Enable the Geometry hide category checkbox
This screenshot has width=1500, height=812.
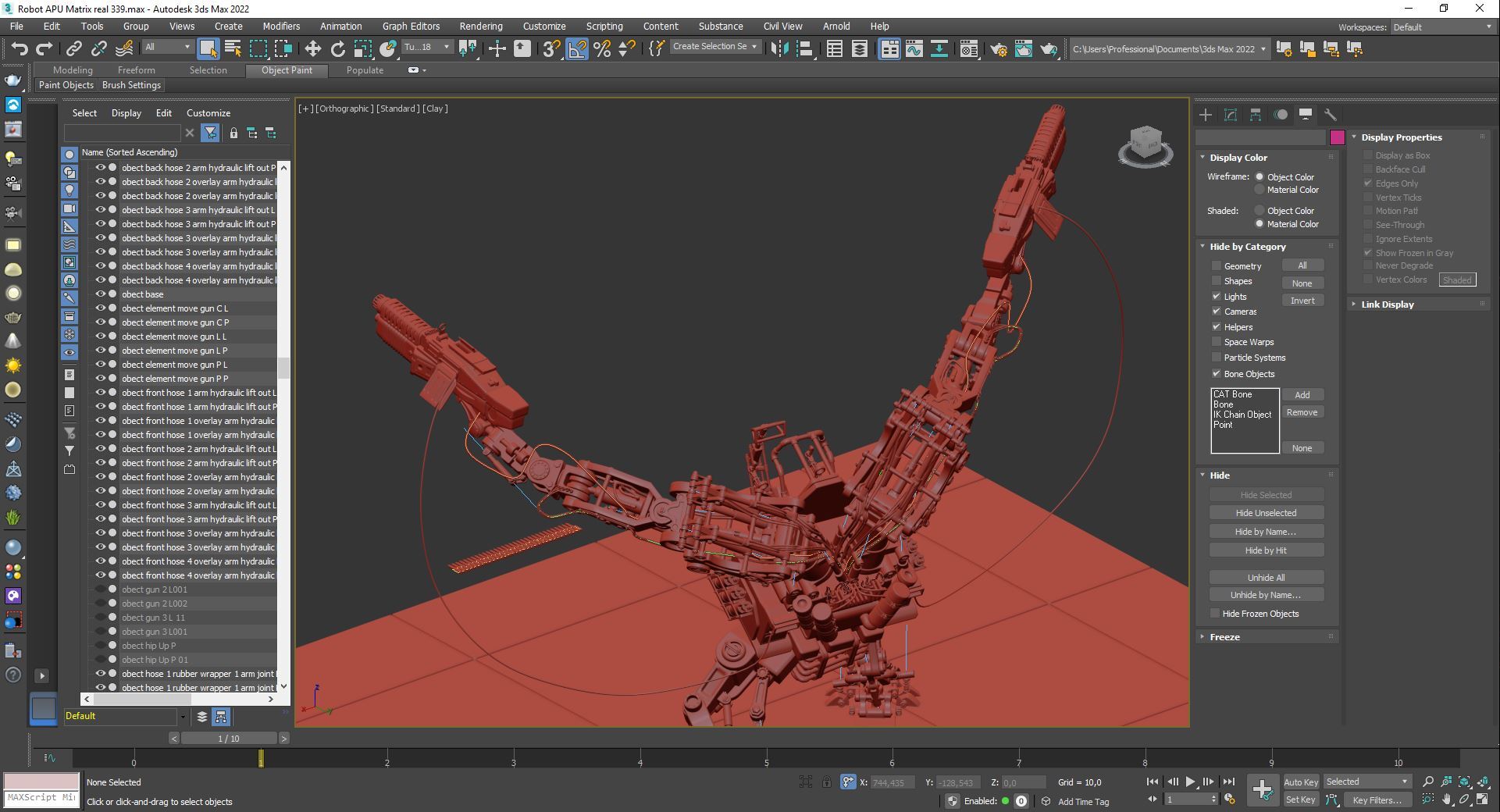[x=1216, y=266]
